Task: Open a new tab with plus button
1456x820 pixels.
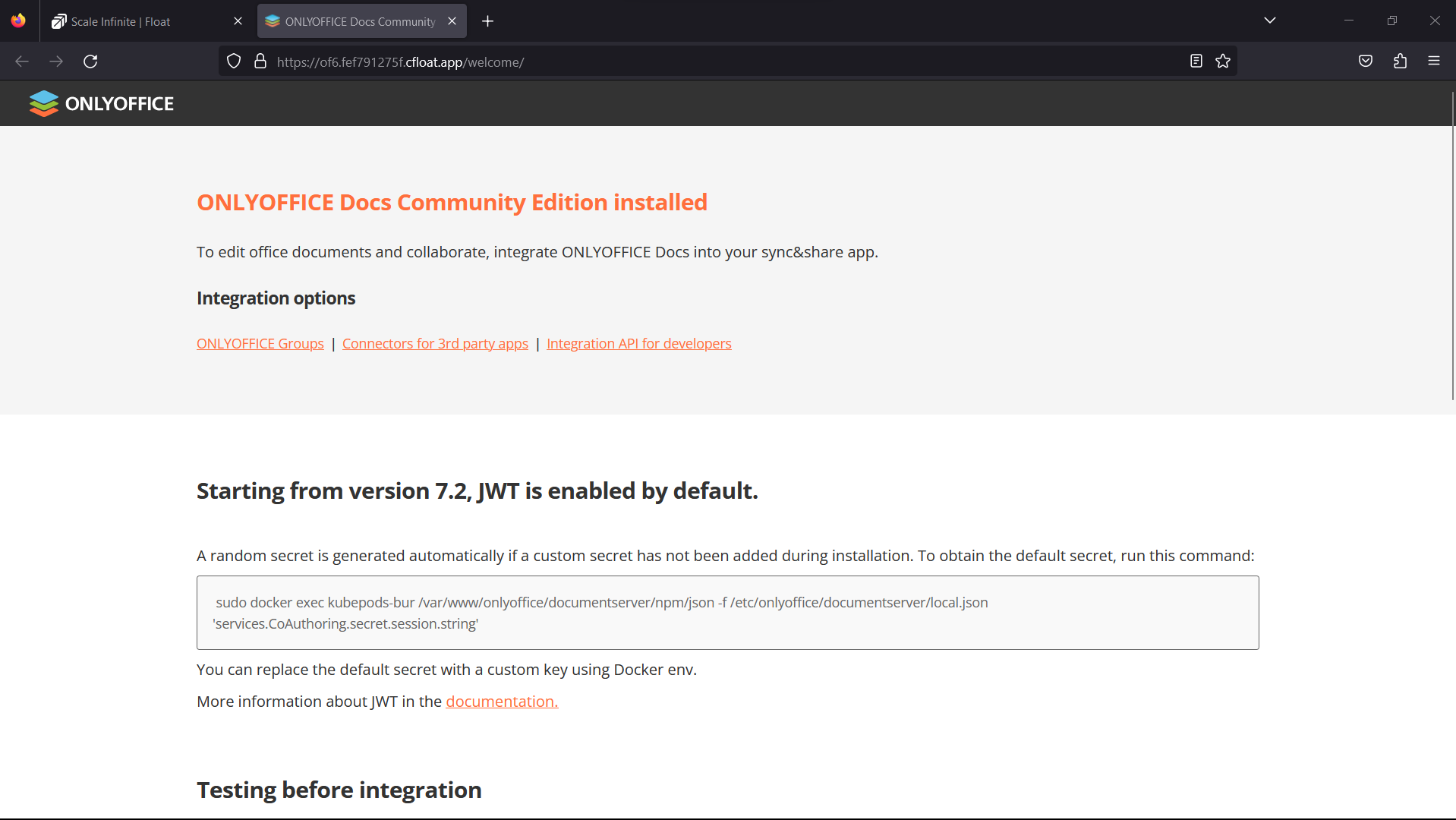Action: pos(488,21)
